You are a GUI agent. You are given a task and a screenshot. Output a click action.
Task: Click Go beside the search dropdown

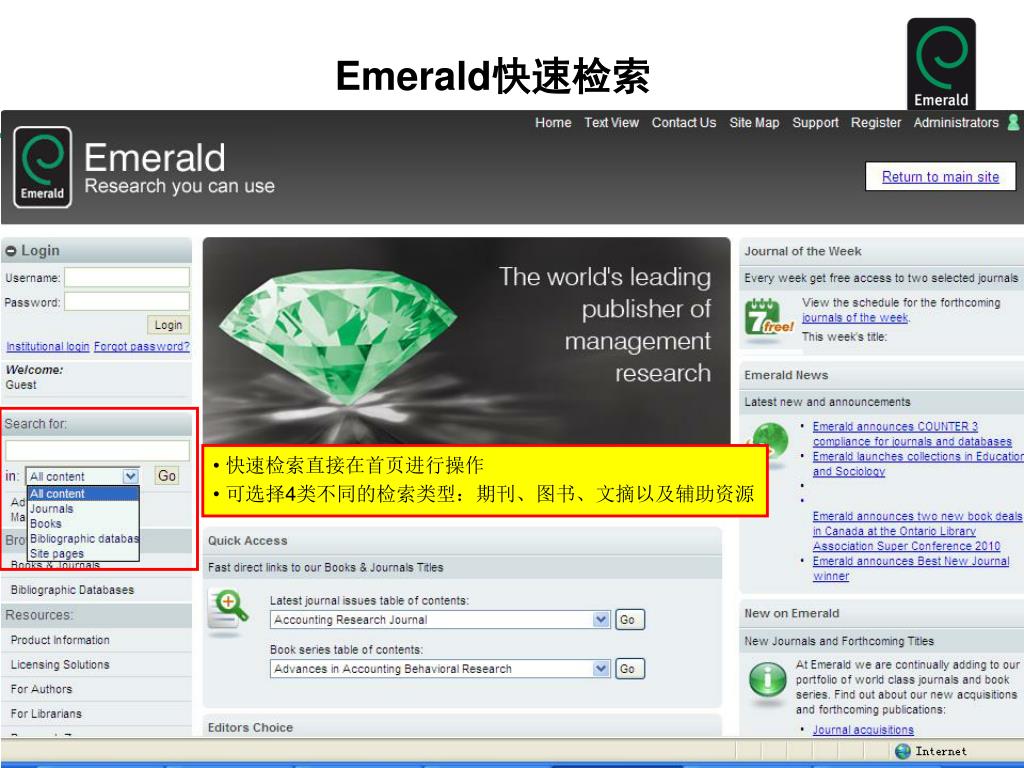(x=167, y=476)
